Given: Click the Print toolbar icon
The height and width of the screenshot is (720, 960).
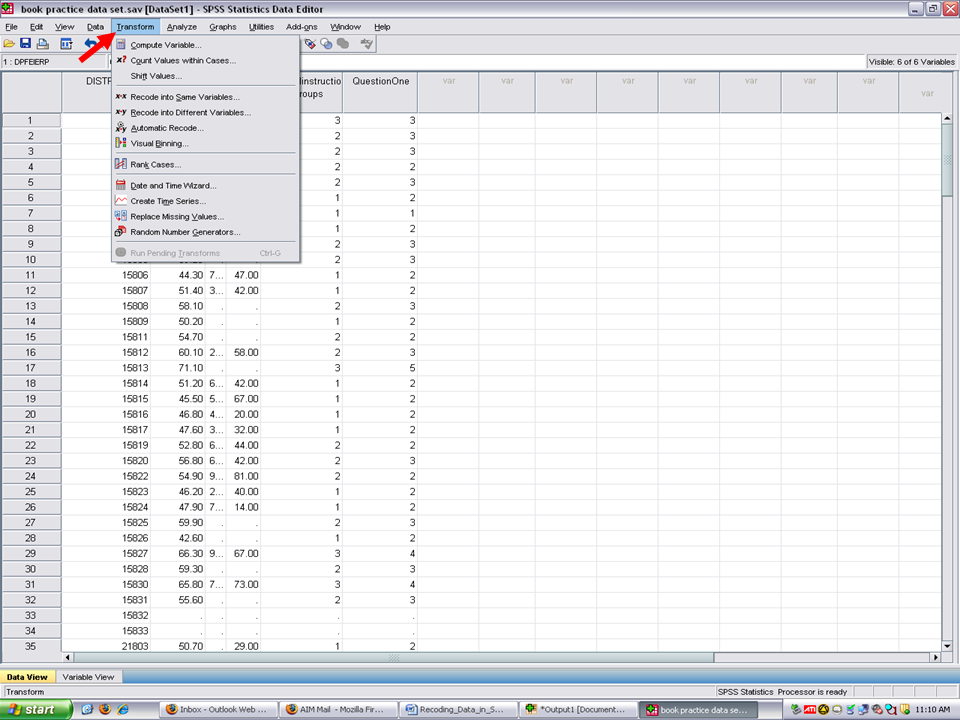Looking at the screenshot, I should [x=42, y=44].
